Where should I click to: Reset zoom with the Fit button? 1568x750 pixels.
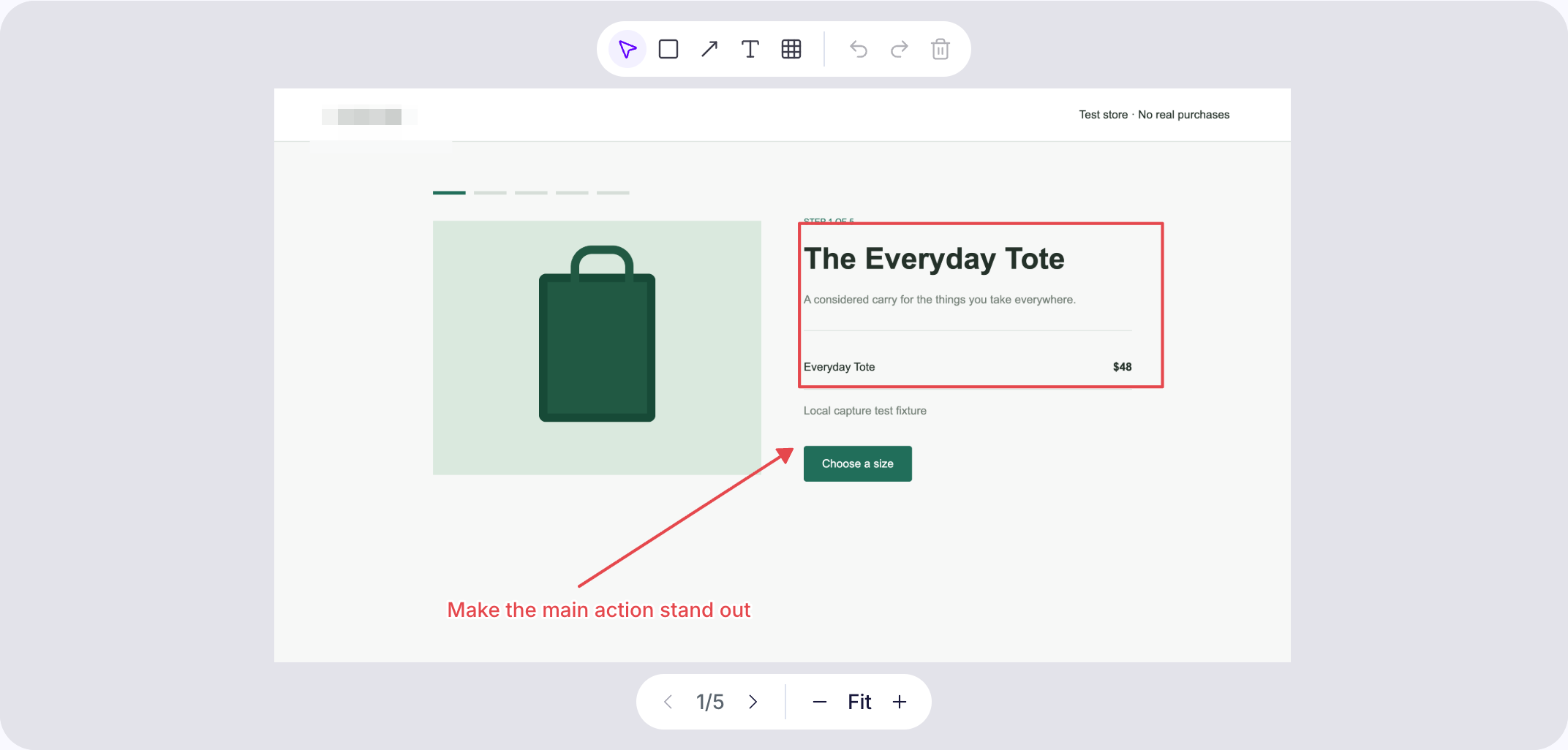859,702
